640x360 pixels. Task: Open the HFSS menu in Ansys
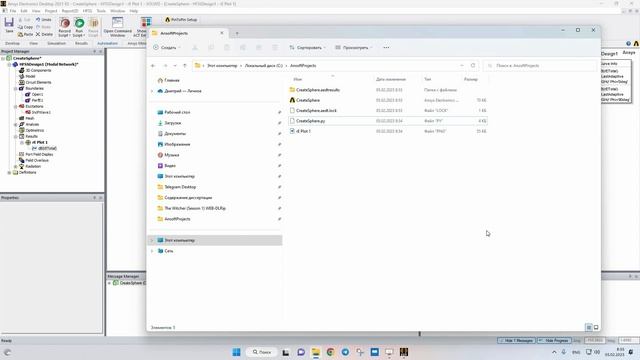click(x=87, y=11)
